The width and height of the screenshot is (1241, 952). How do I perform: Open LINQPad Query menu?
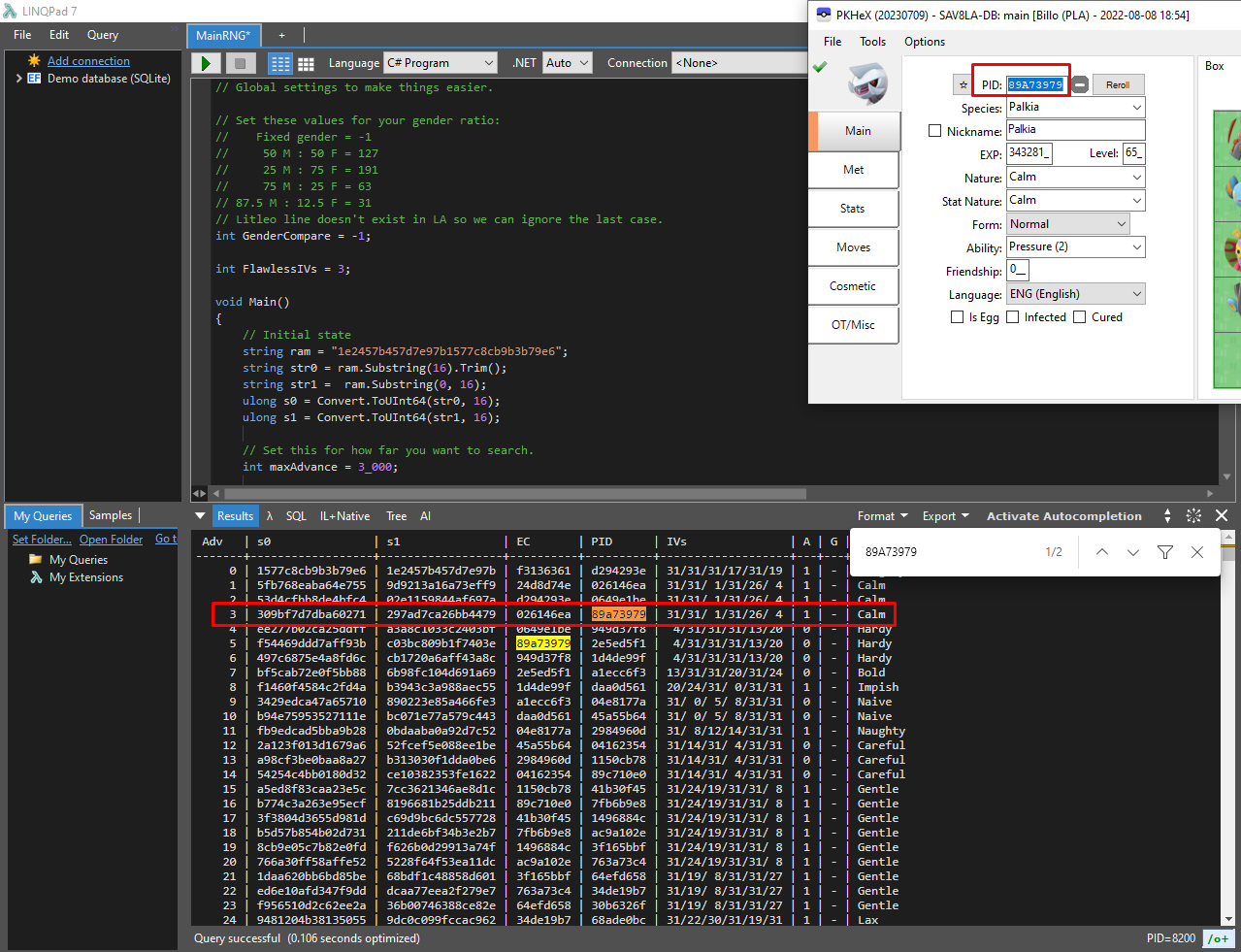[x=103, y=35]
